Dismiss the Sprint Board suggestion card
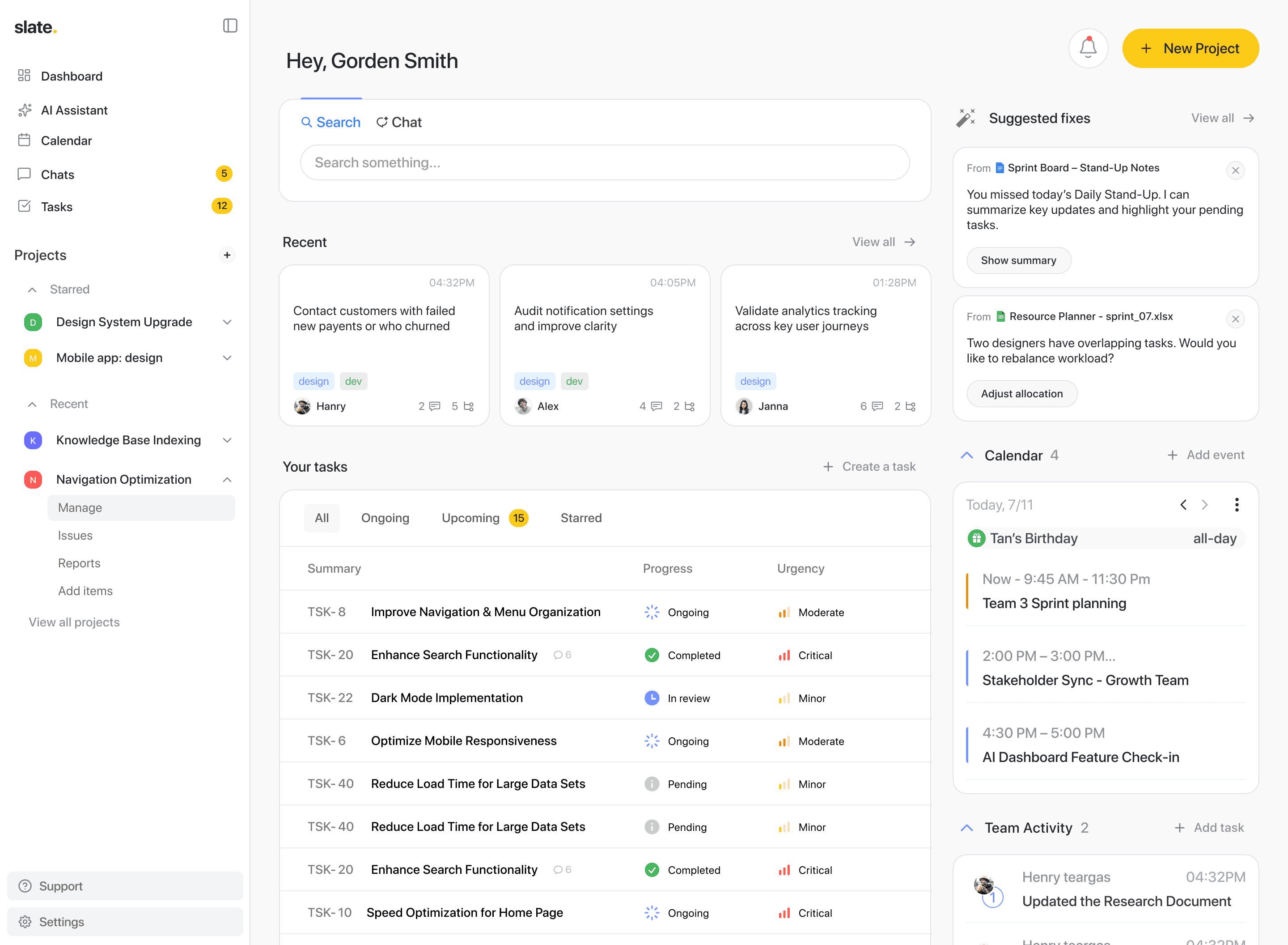Viewport: 1288px width, 945px height. [x=1235, y=170]
